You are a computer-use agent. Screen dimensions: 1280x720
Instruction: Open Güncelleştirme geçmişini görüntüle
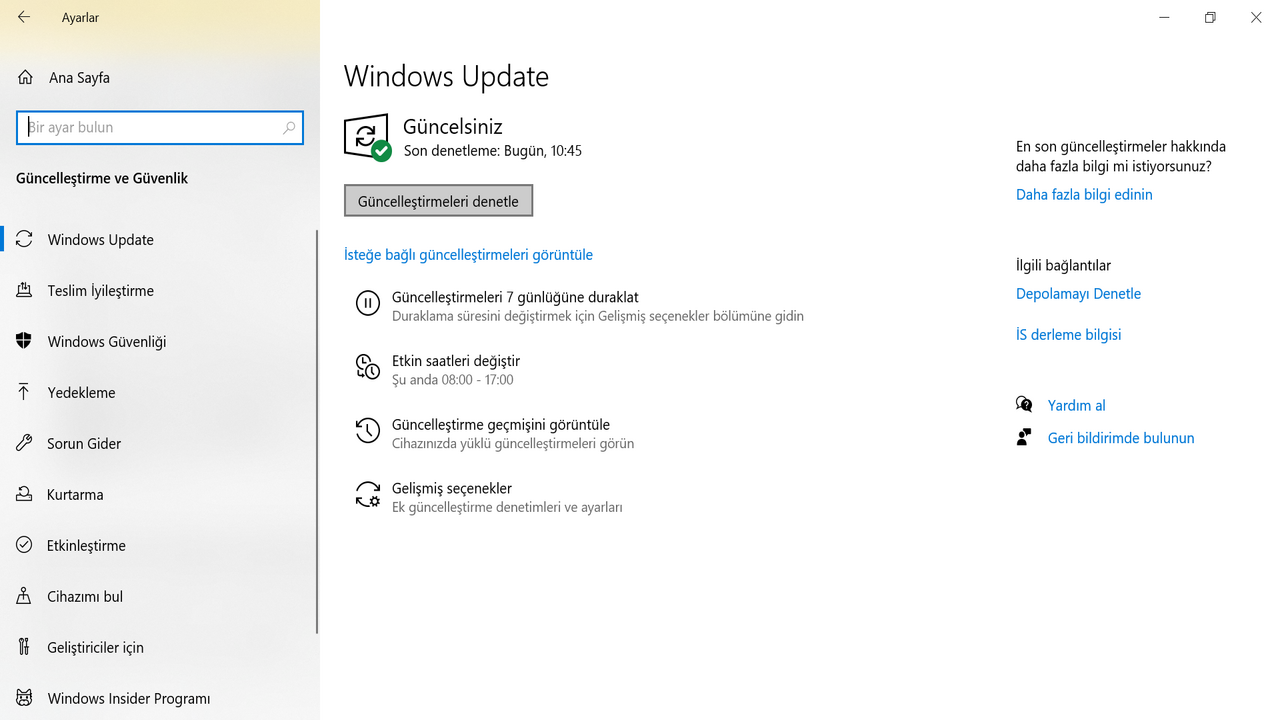(x=495, y=434)
